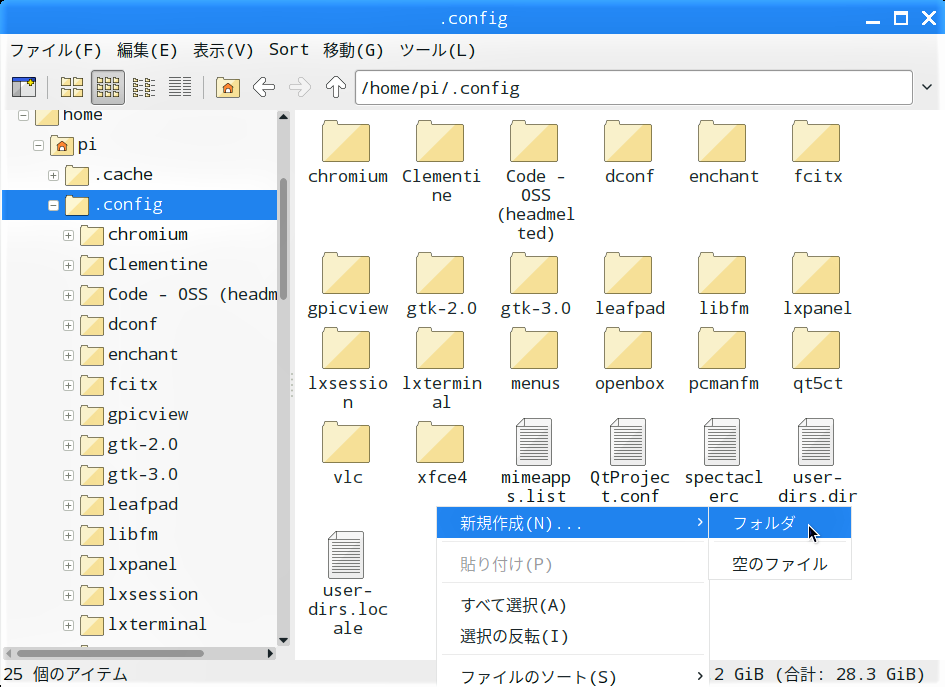Select フォルダ in the submenu
The height and width of the screenshot is (687, 945).
tap(780, 522)
